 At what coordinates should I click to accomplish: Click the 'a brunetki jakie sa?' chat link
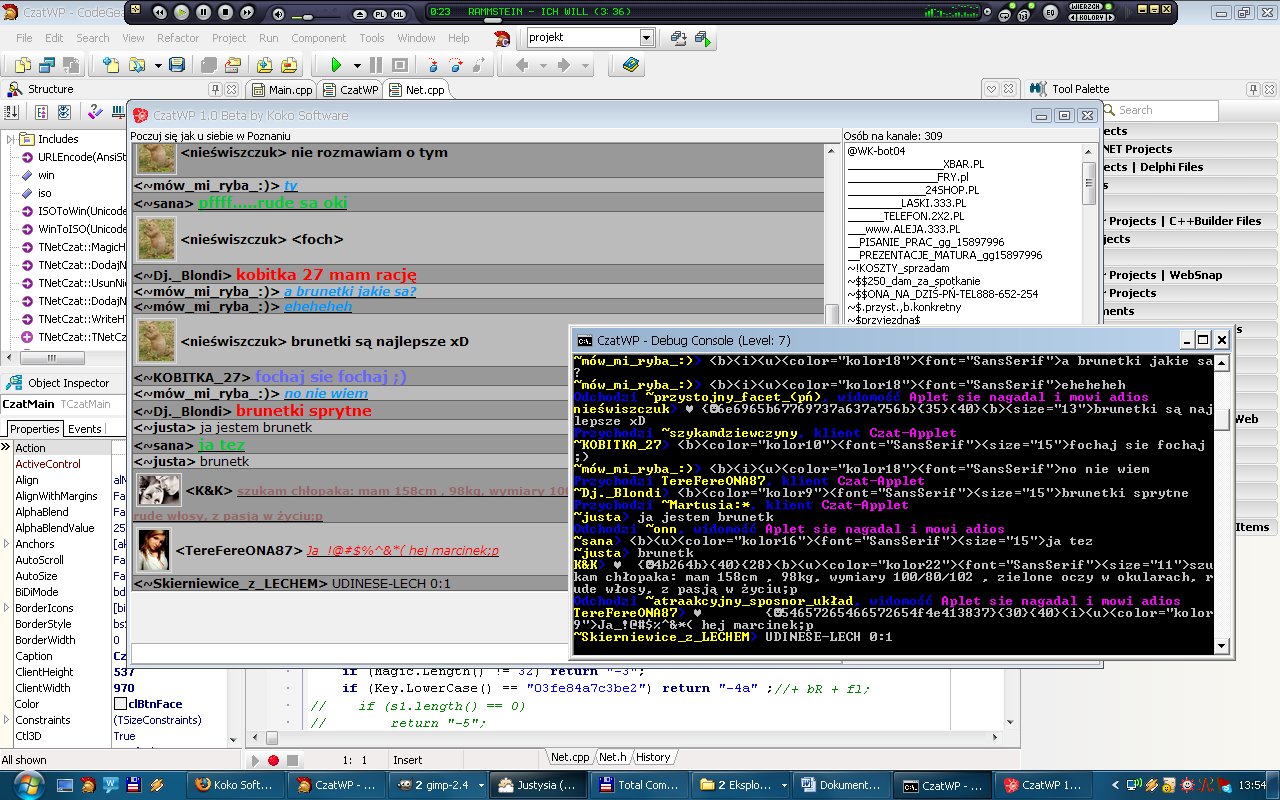coord(349,291)
